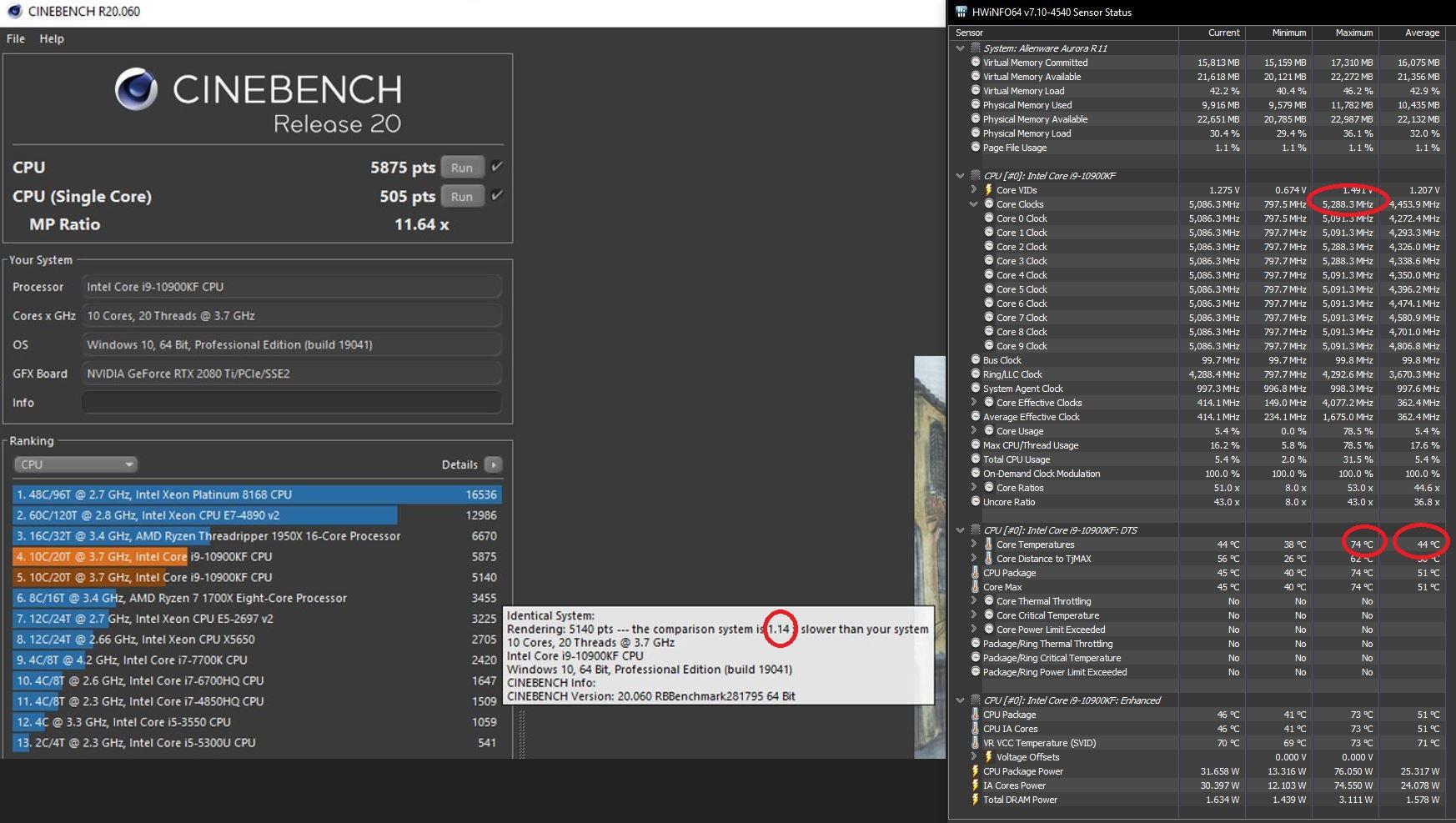Toggle the CPU test checkbox
The image size is (1456, 823).
pos(497,167)
